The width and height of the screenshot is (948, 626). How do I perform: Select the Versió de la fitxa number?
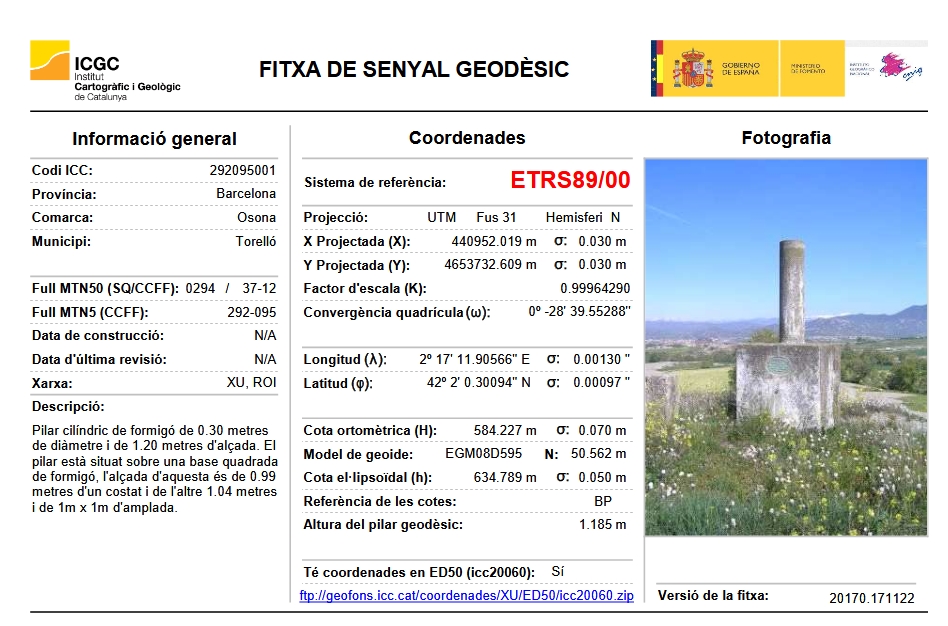tap(872, 597)
